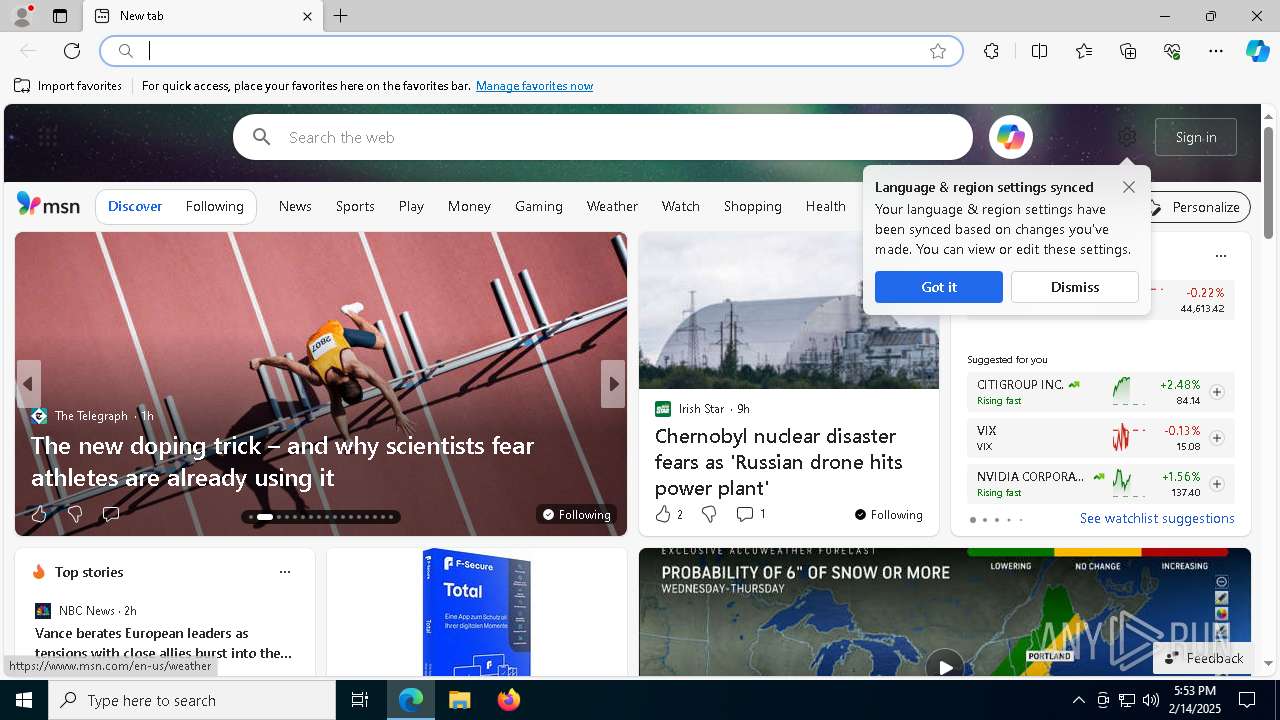1280x720 pixels.
Task: Toggle Following on the doping article
Action: coord(577,514)
